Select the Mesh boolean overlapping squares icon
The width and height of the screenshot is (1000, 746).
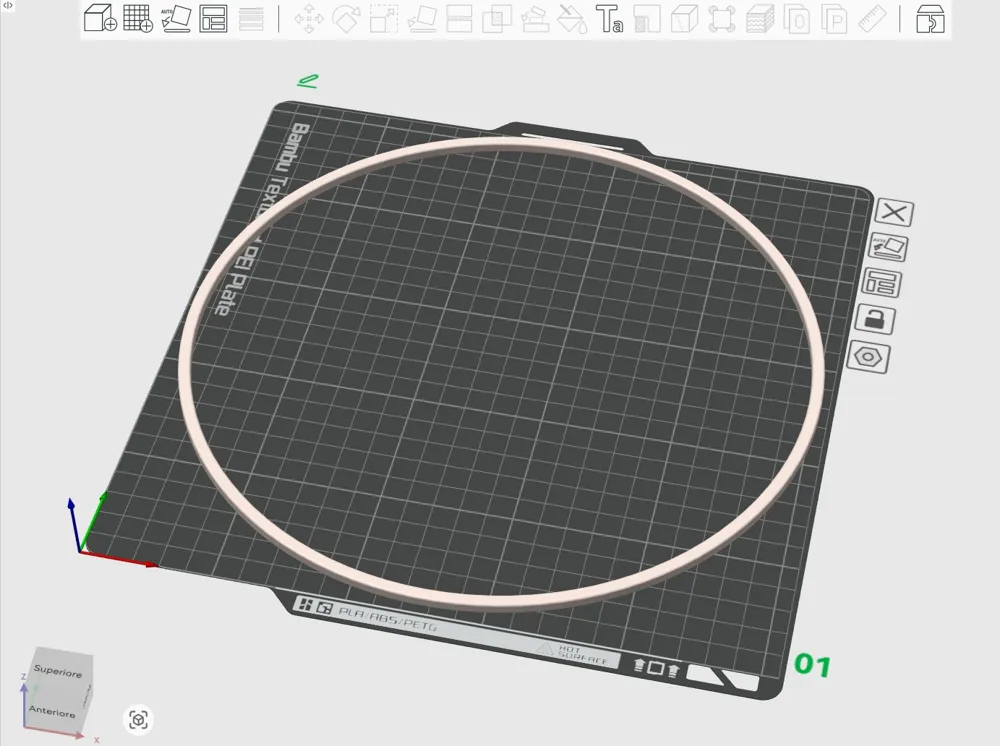[497, 19]
